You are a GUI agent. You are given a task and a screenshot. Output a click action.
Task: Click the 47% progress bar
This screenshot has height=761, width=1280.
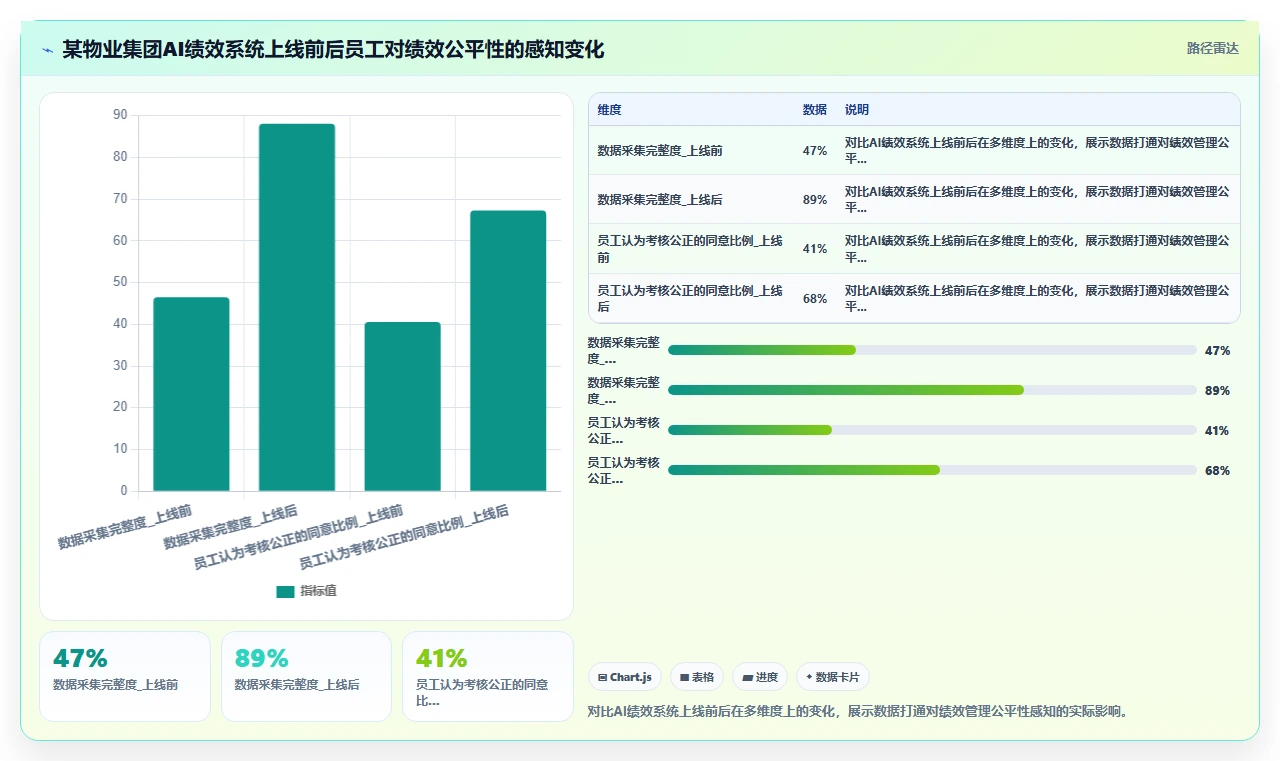pos(932,350)
